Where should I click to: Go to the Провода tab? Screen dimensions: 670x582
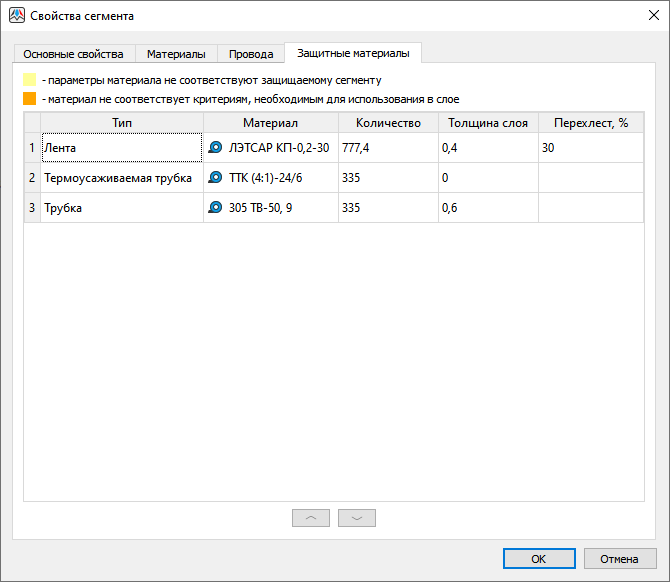coord(250,54)
